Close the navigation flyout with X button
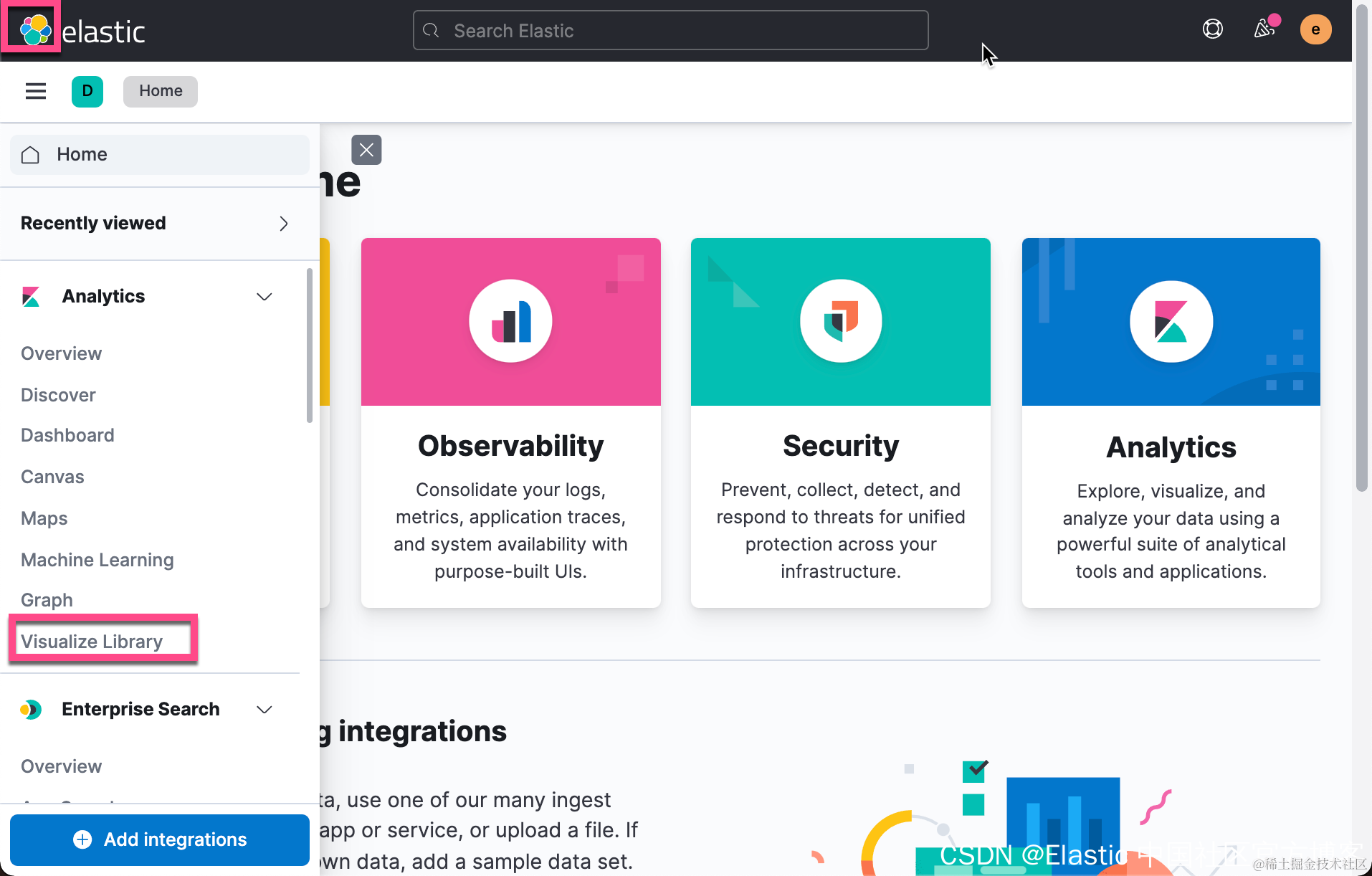Screen dimensions: 1372x876 pos(366,150)
